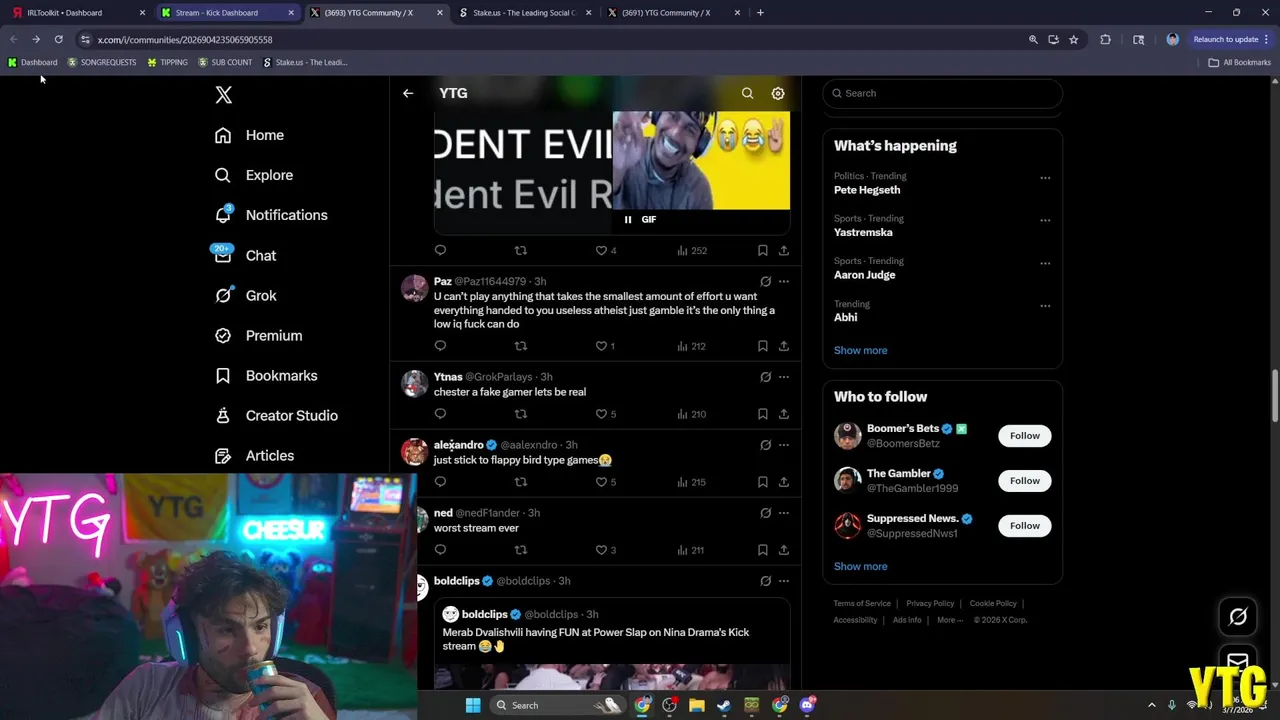Show more trends under What's happening

pos(860,351)
